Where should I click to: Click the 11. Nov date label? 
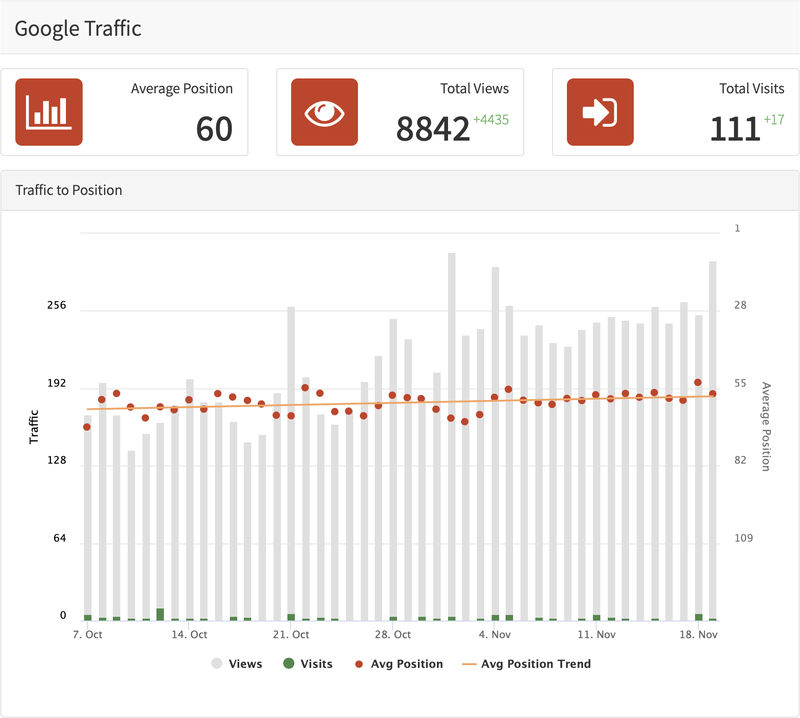point(596,634)
